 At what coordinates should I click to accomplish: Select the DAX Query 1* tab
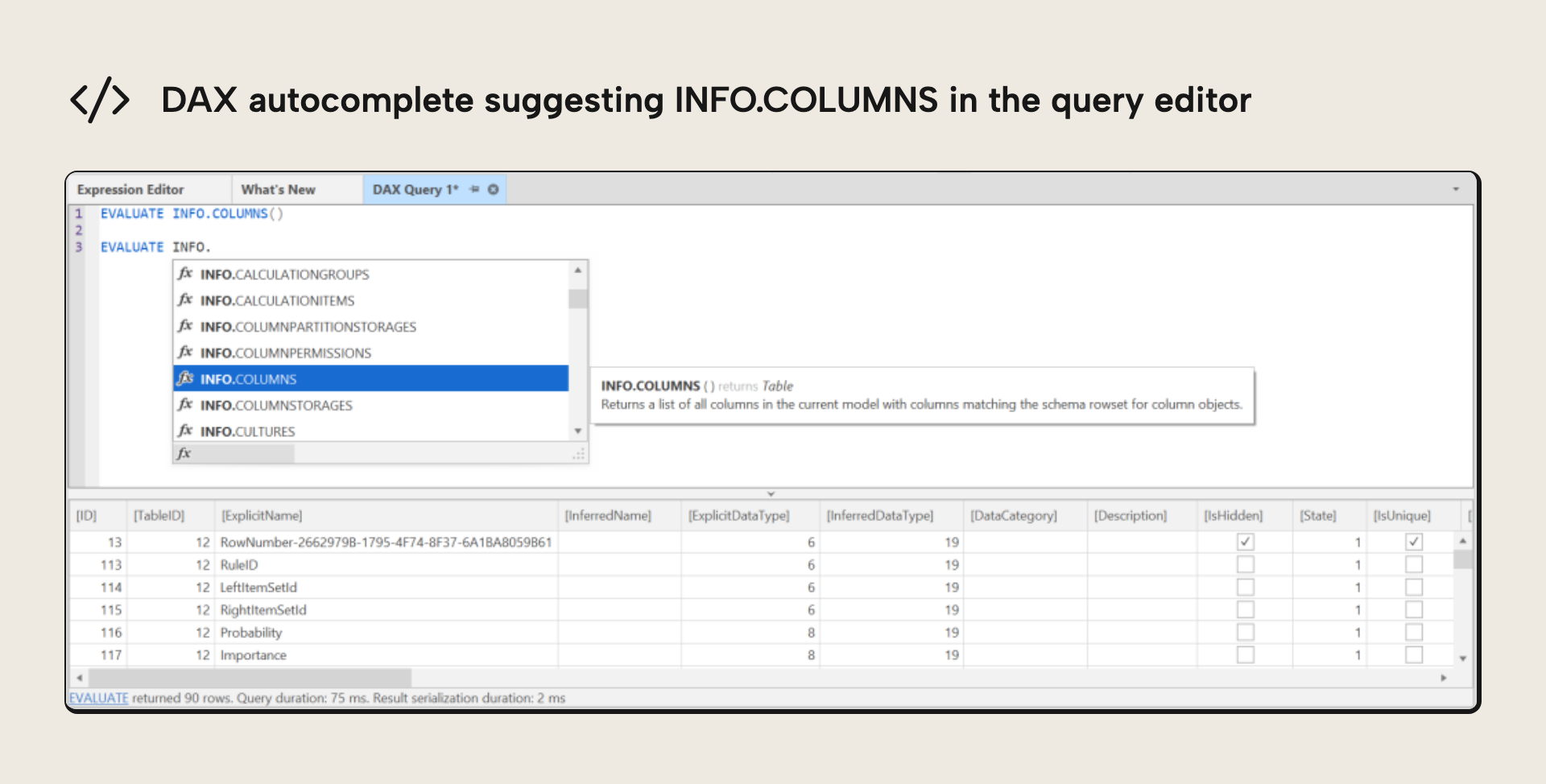coord(415,189)
